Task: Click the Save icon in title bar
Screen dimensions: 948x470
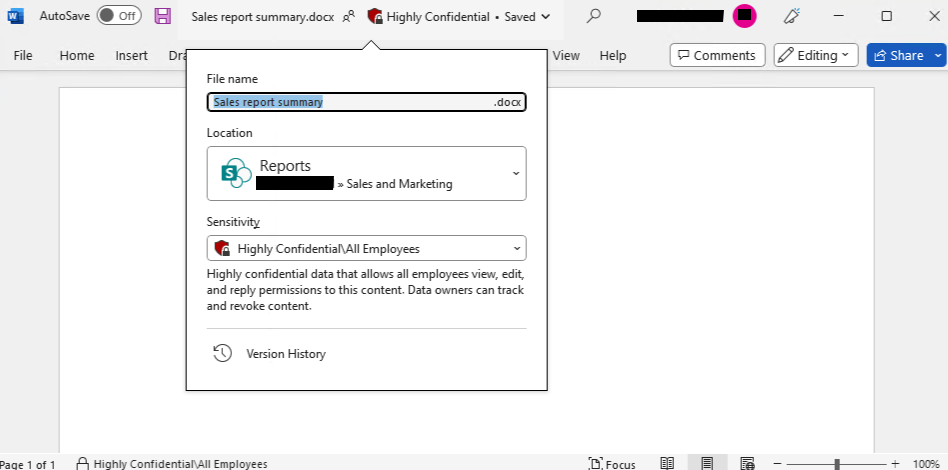Action: point(162,16)
